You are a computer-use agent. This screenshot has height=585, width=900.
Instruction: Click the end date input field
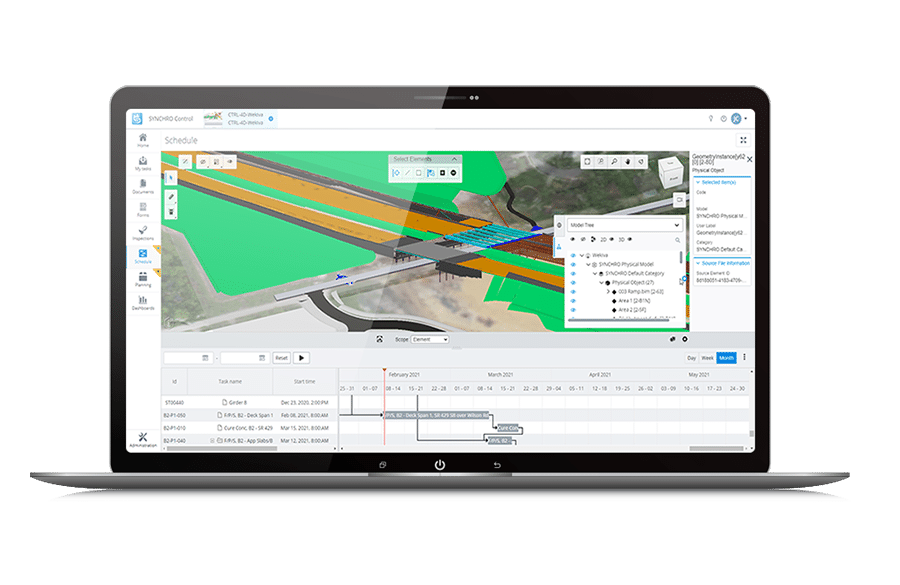(245, 358)
